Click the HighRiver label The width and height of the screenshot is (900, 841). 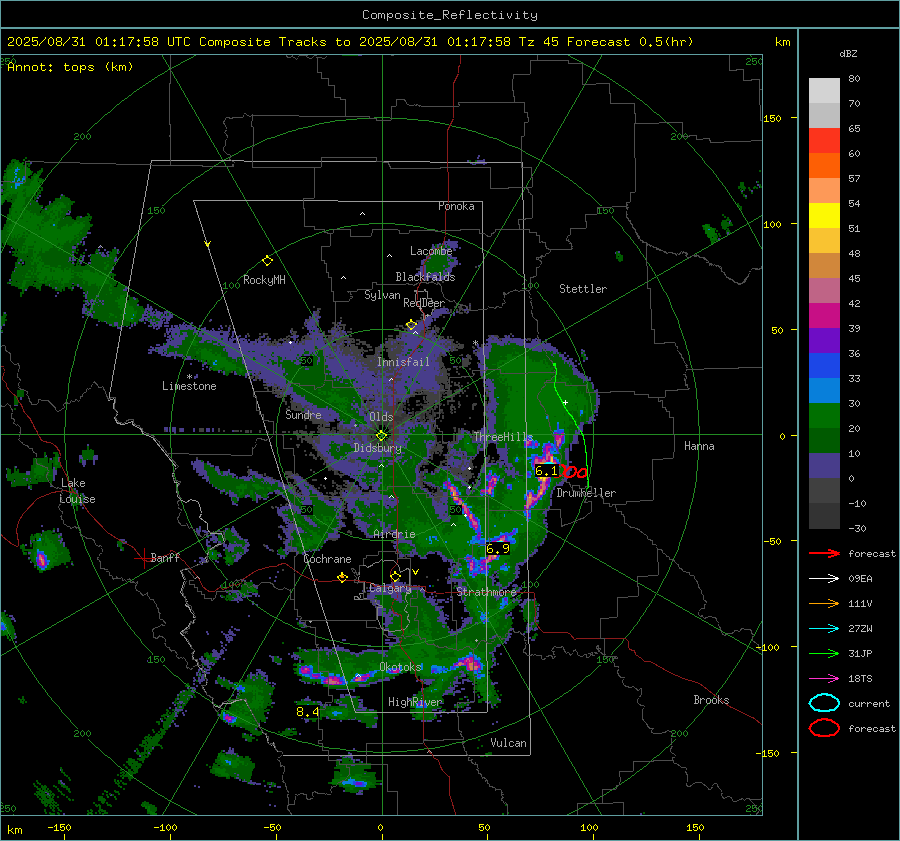pyautogui.click(x=415, y=702)
